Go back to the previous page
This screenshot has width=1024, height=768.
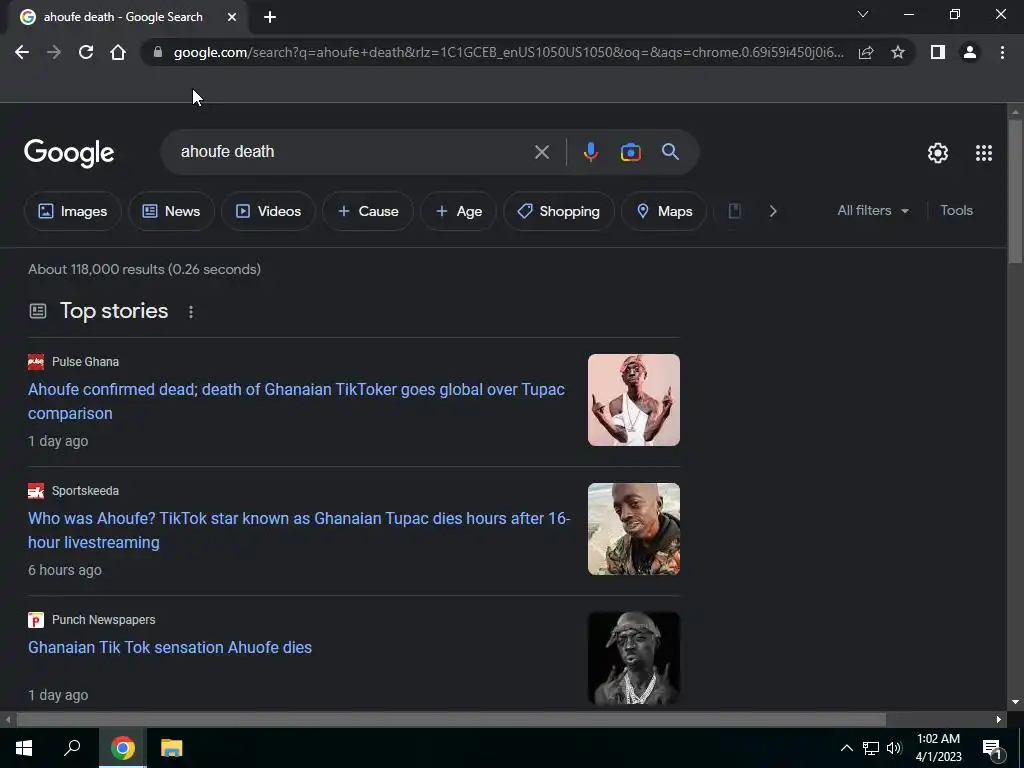click(x=22, y=52)
